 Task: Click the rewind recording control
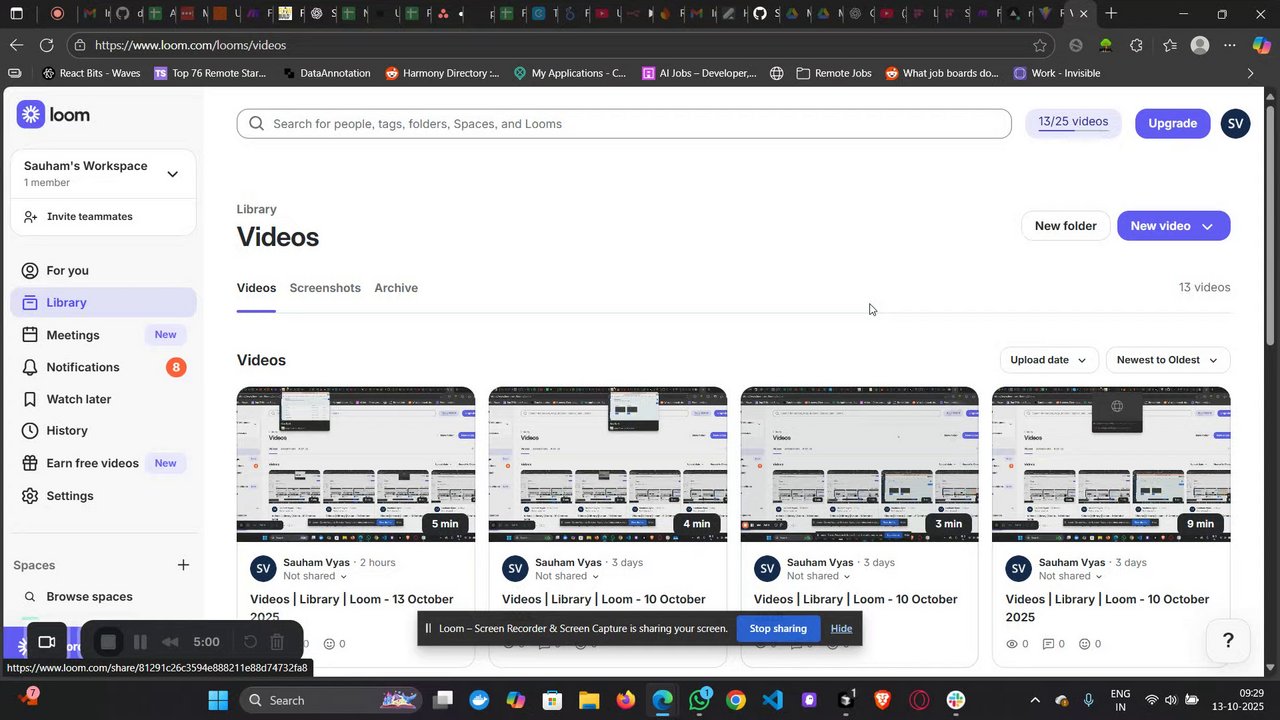tap(170, 642)
